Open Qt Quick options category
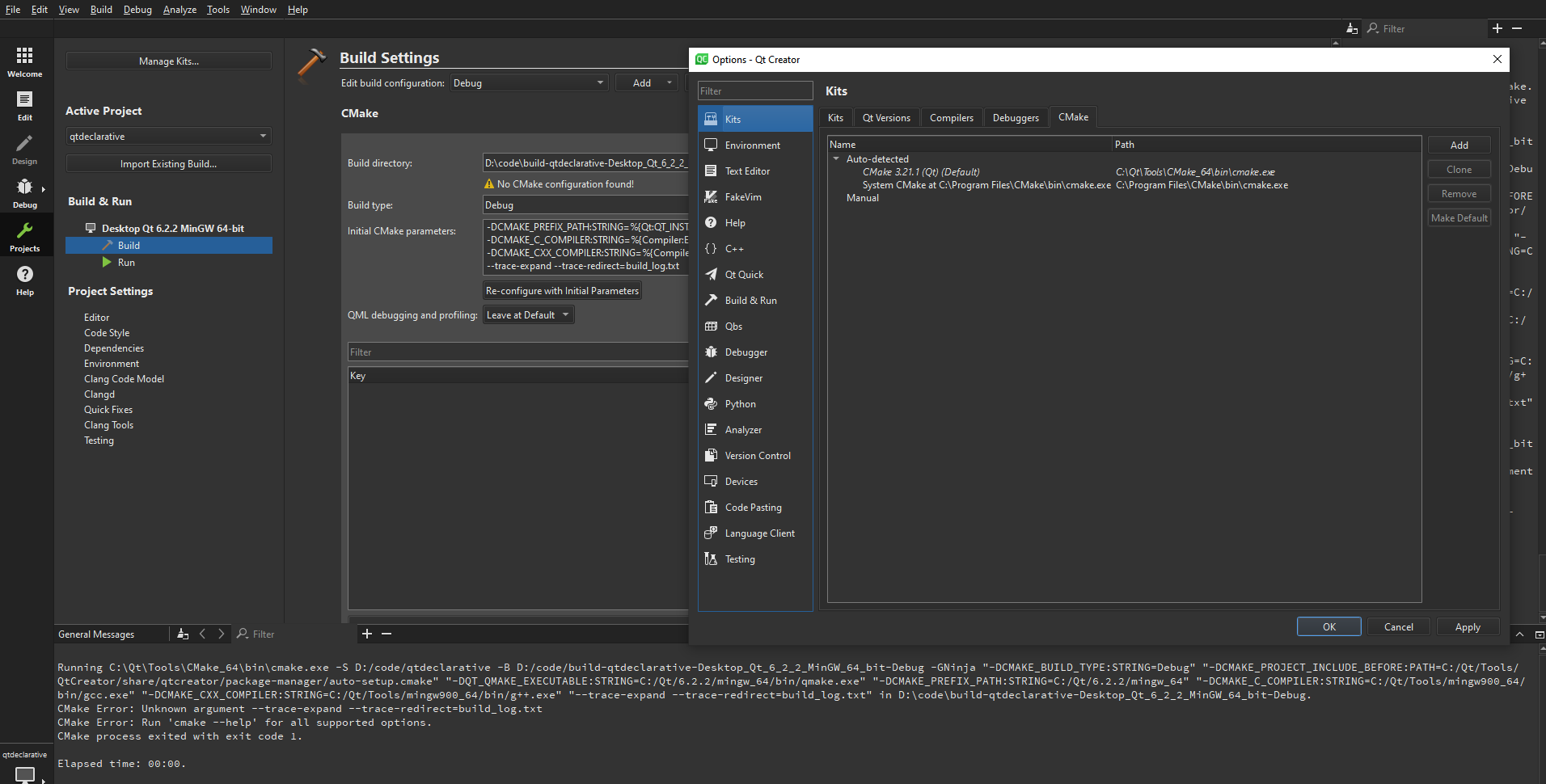The height and width of the screenshot is (784, 1546). coord(755,274)
